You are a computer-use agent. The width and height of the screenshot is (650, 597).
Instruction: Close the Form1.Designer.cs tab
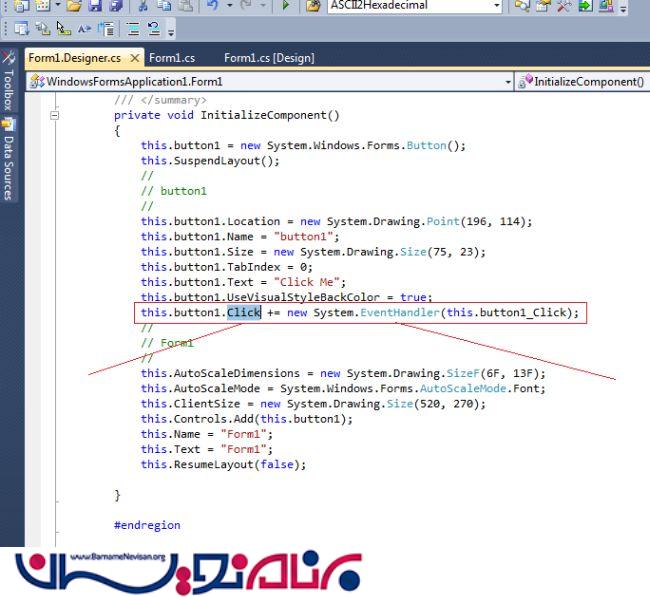[136, 58]
